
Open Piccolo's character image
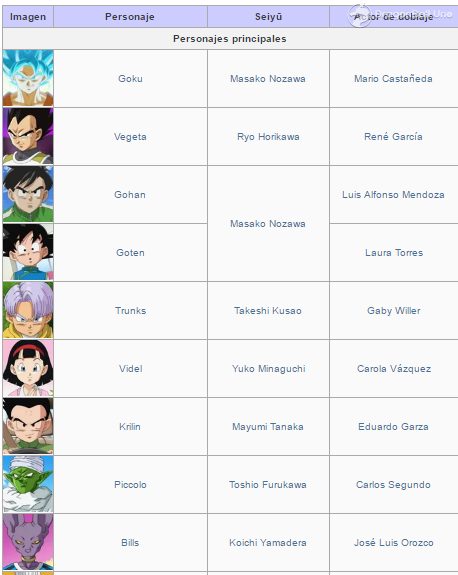28,484
